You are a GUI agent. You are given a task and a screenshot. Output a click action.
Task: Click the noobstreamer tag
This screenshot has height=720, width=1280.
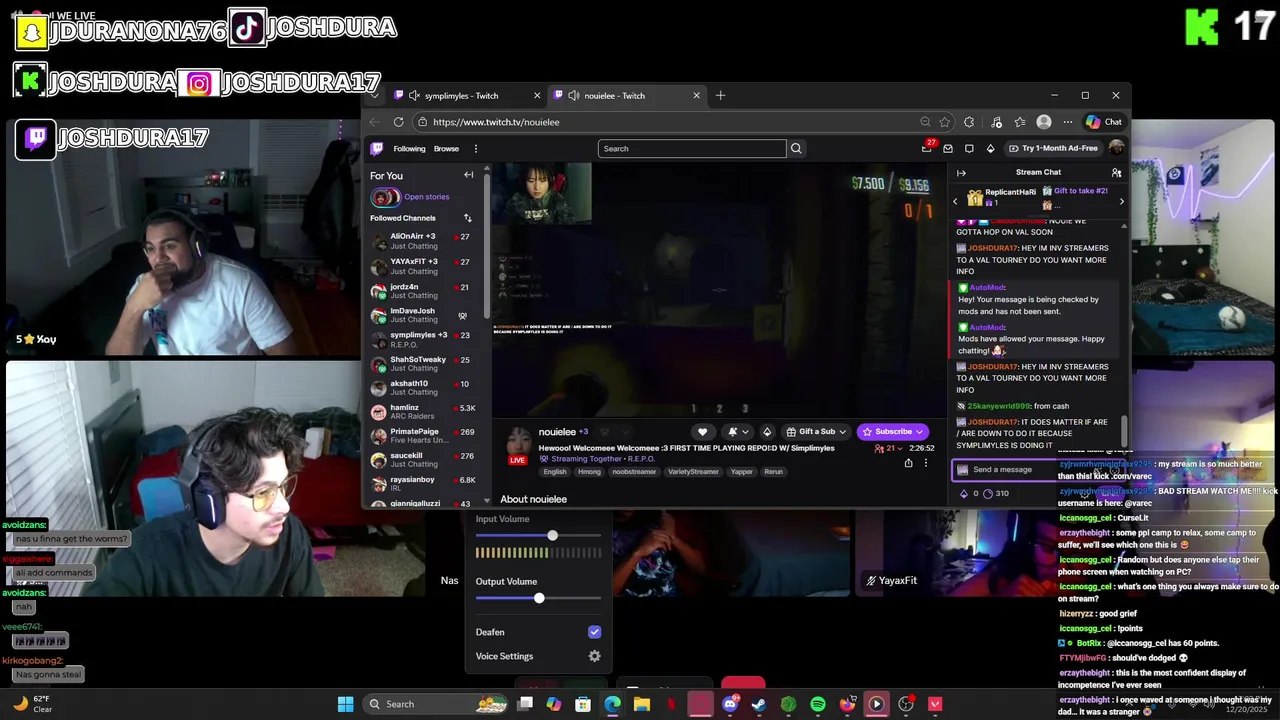(634, 472)
